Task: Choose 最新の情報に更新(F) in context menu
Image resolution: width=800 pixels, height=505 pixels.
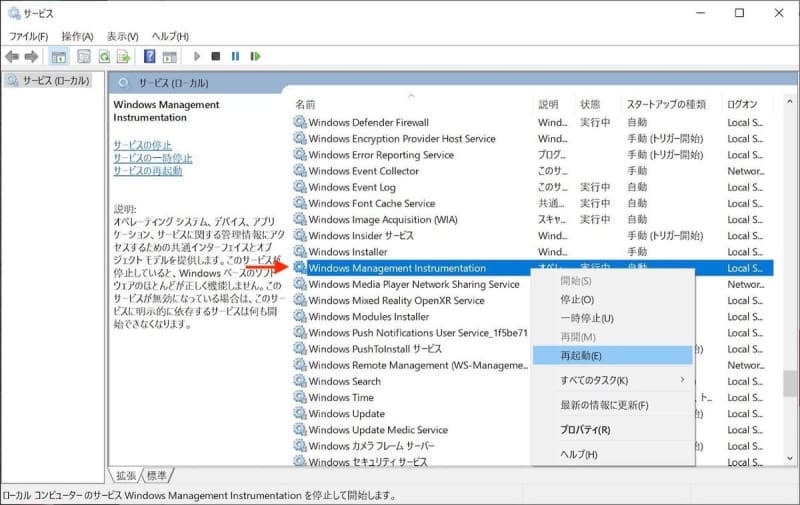Action: (612, 405)
